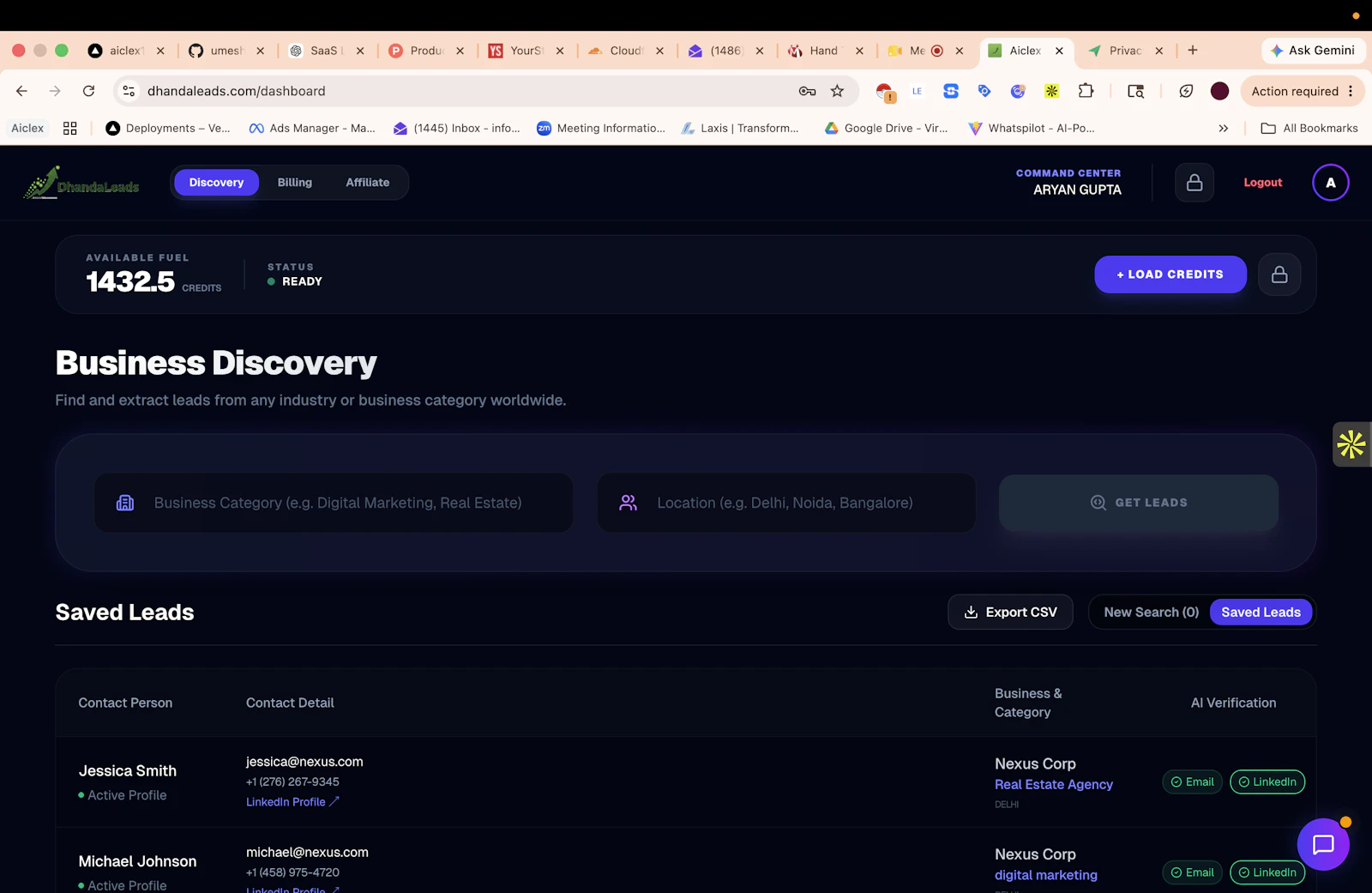Bookmark this page with the star icon
1372x893 pixels.
838,91
